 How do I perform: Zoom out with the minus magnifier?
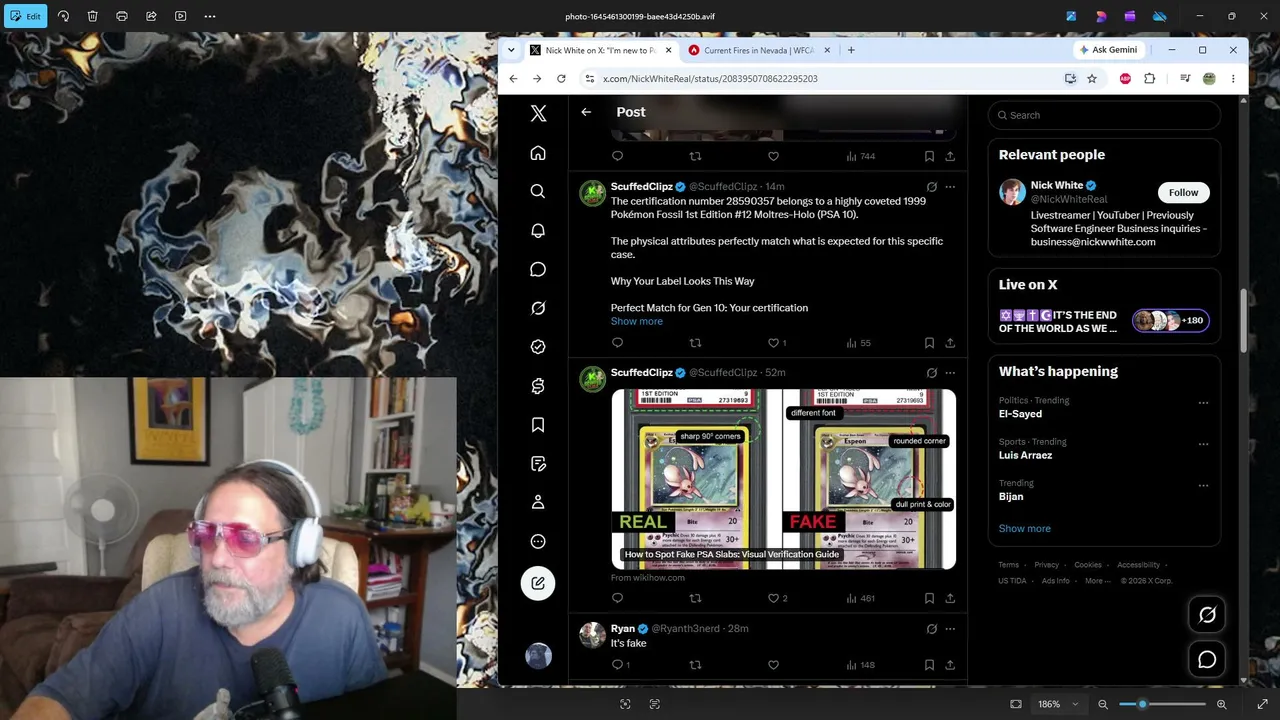pyautogui.click(x=1103, y=704)
